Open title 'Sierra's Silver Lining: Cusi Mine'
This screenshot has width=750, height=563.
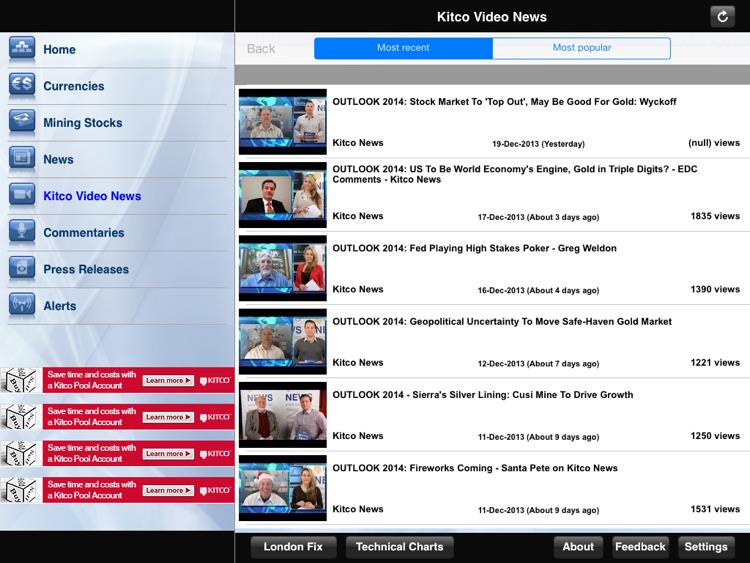(483, 395)
